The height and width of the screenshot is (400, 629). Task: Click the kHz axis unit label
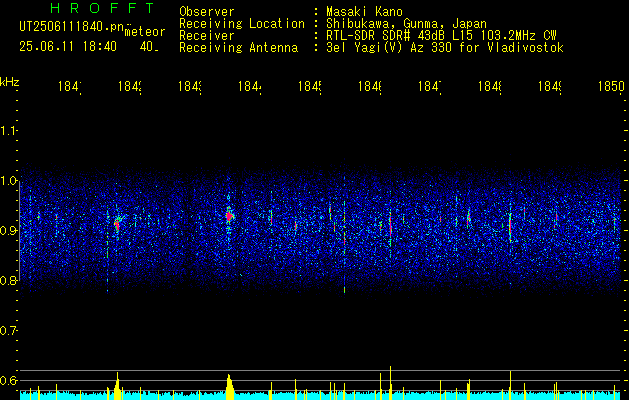point(9,82)
